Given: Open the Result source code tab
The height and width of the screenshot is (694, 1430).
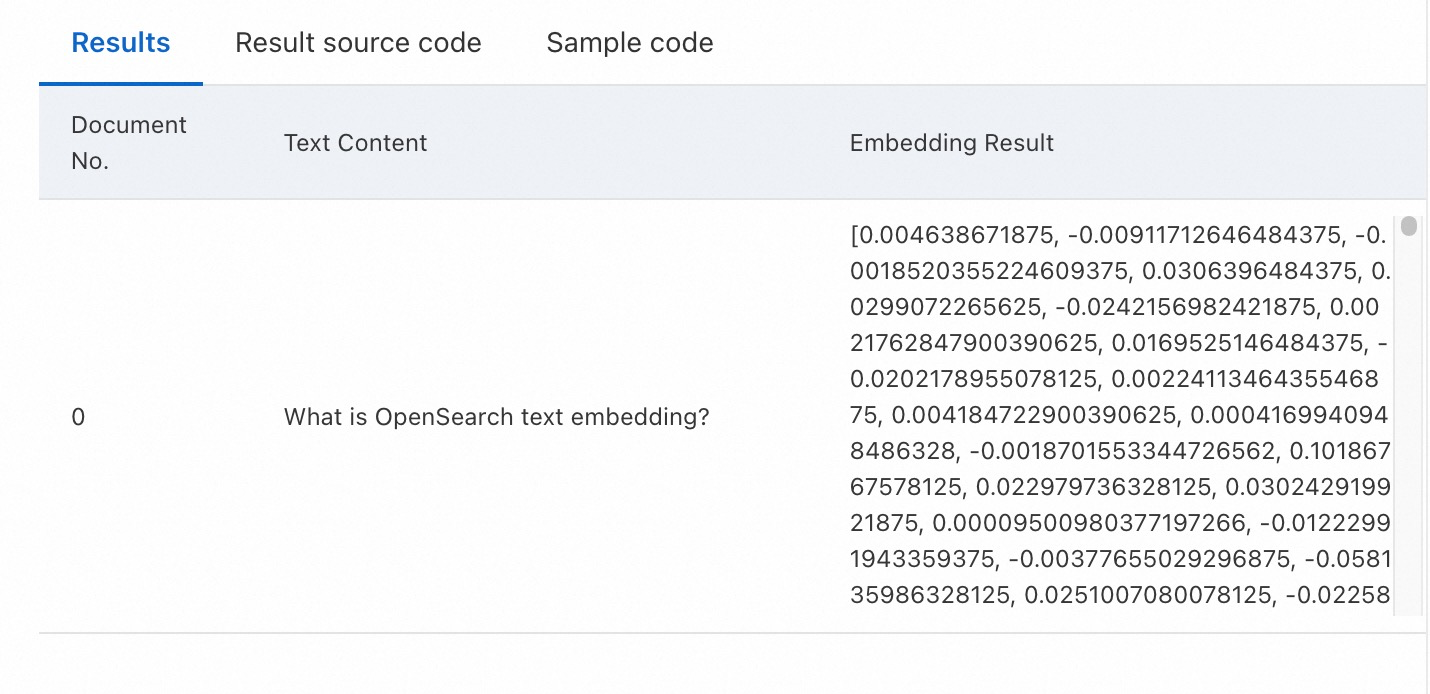Looking at the screenshot, I should pyautogui.click(x=358, y=43).
